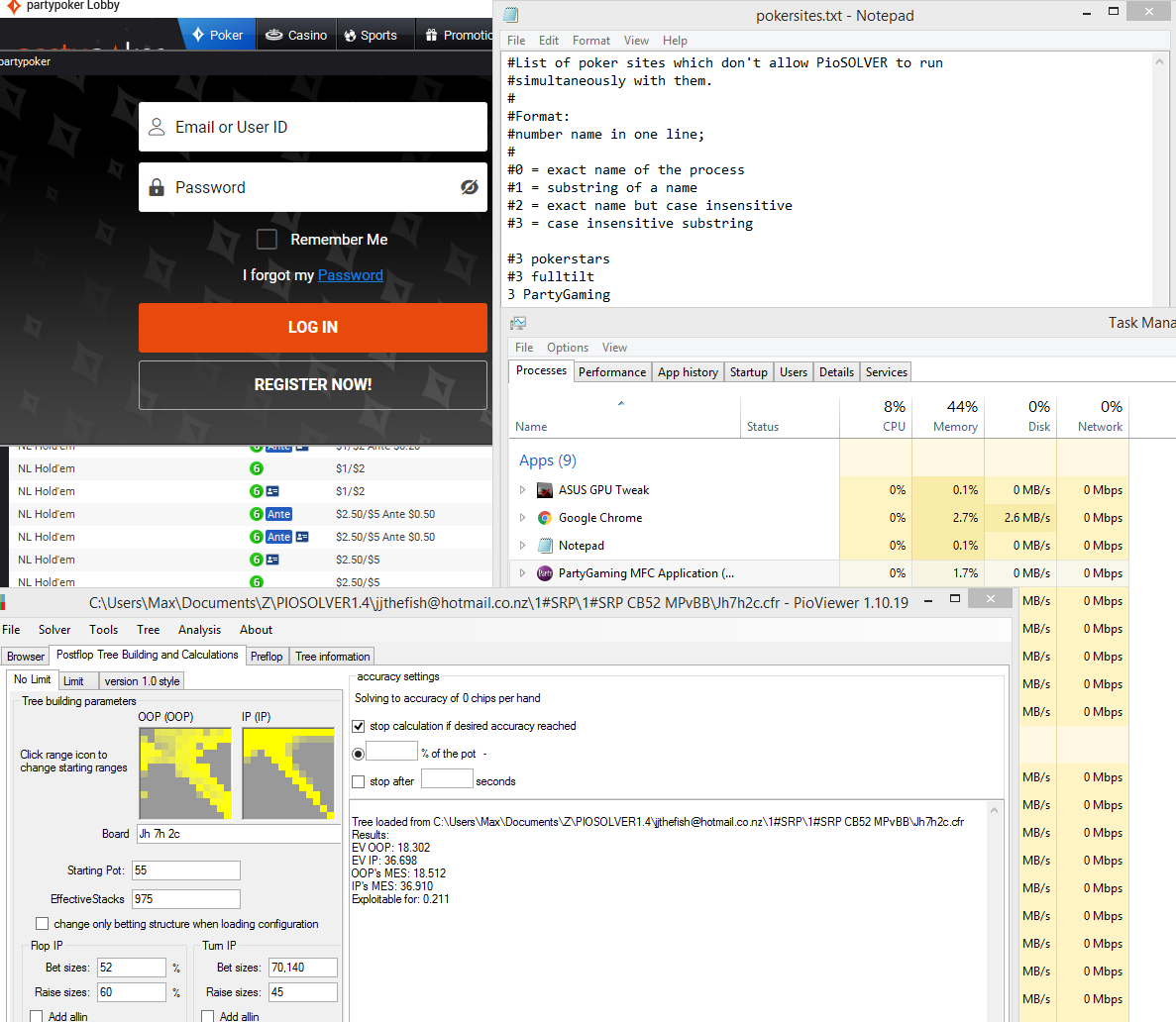Click scroll up arrow in Notepad
This screenshot has width=1176, height=1022.
pyautogui.click(x=1159, y=61)
